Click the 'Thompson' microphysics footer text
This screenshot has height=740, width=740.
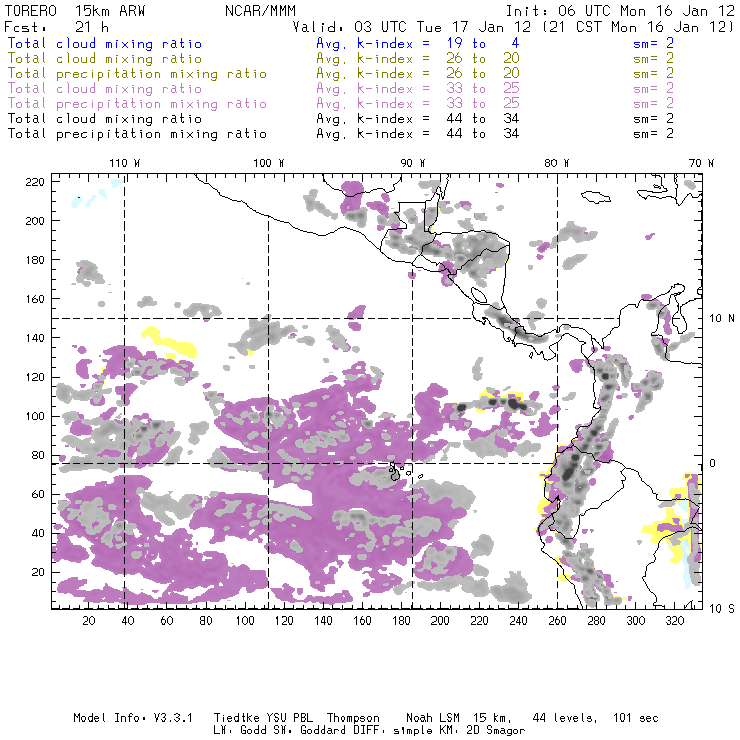(353, 718)
